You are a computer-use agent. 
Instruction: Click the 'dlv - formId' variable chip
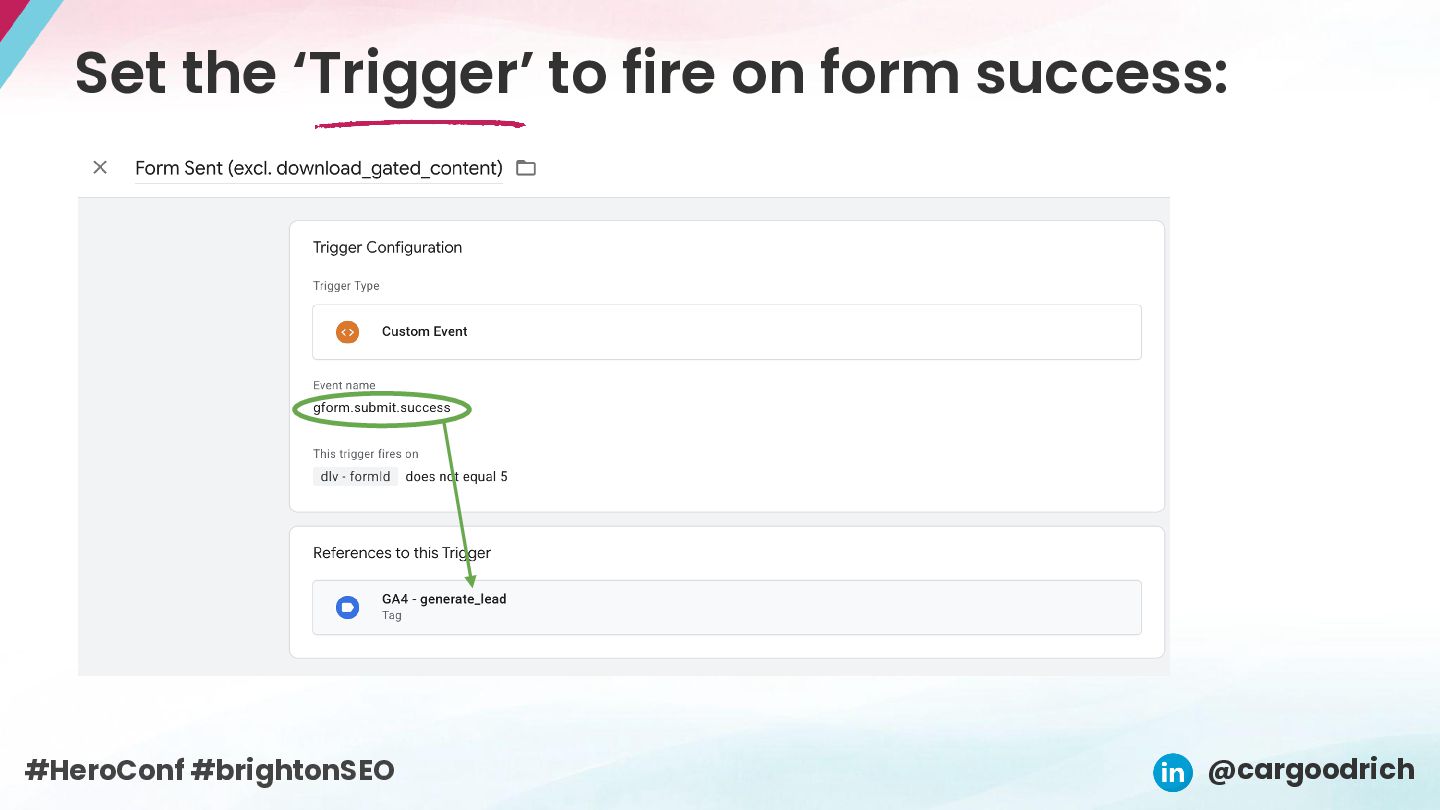click(355, 477)
